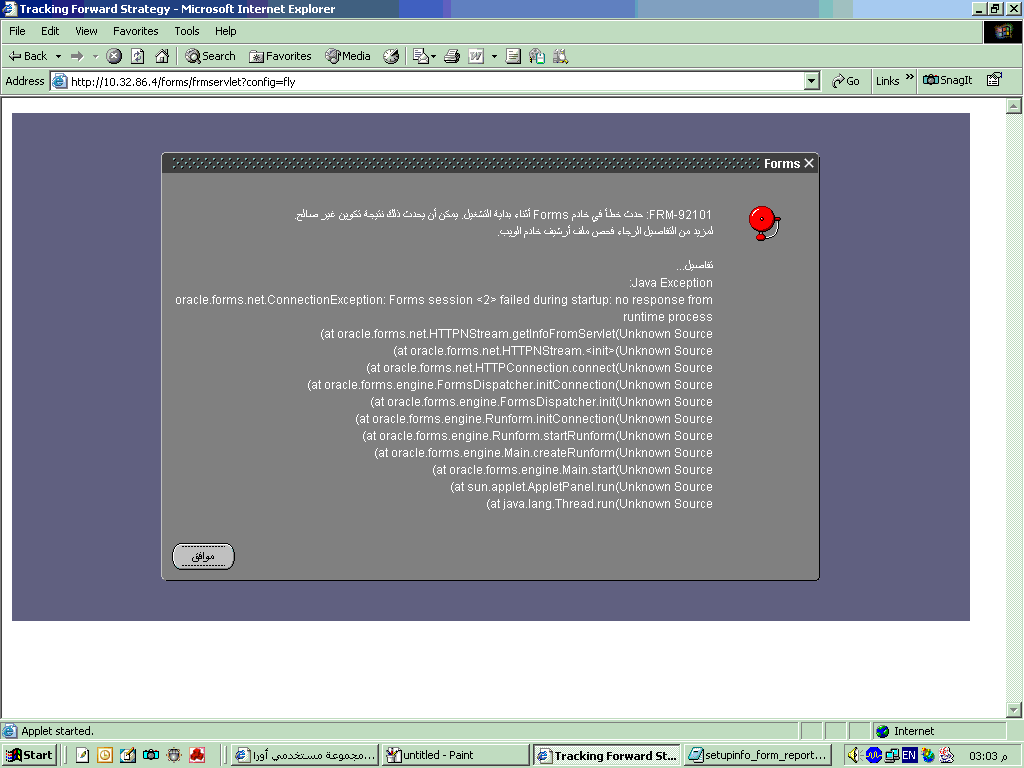Click the Print icon in toolbar

(x=451, y=56)
